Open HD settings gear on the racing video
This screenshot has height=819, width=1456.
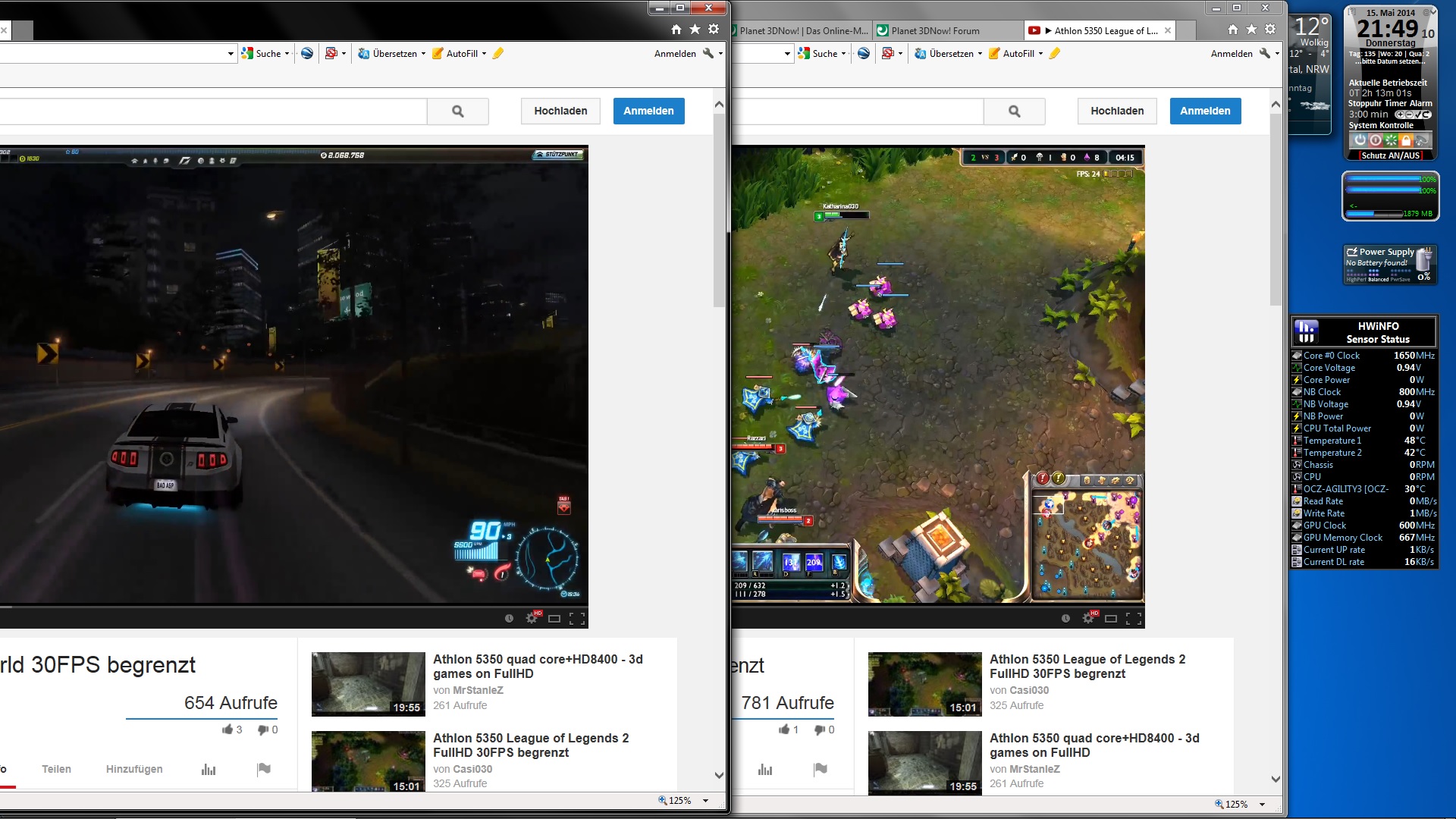(532, 618)
